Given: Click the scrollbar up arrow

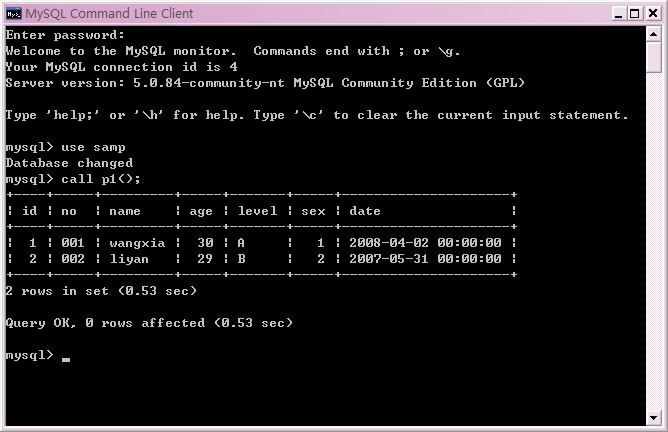Looking at the screenshot, I should click(x=653, y=34).
